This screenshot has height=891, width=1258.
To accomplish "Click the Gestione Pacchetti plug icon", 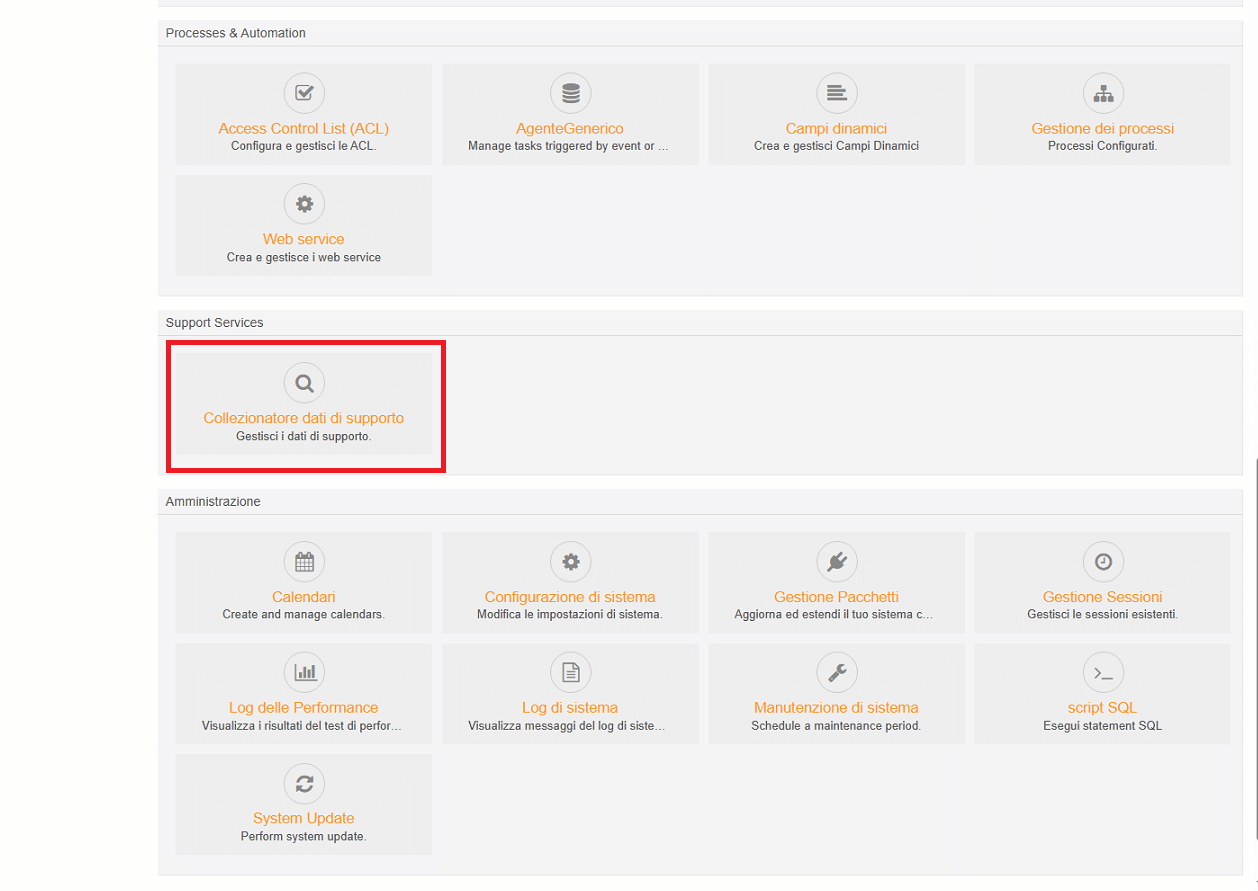I will tap(836, 562).
